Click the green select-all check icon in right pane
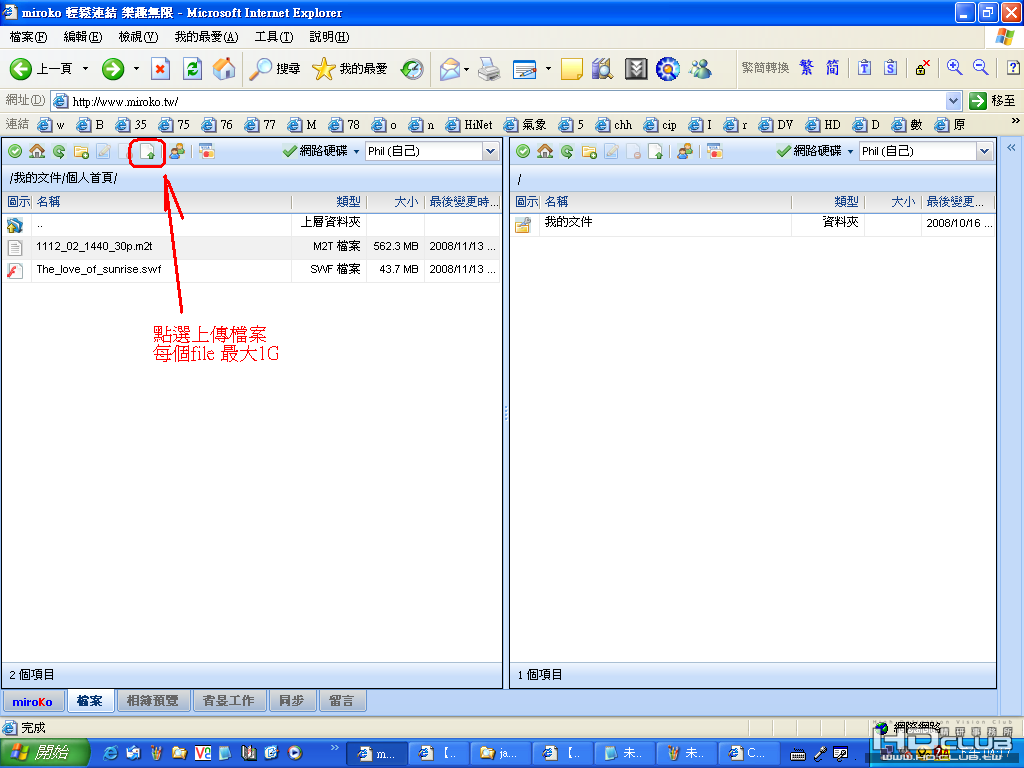Viewport: 1024px width, 768px height. [523, 152]
